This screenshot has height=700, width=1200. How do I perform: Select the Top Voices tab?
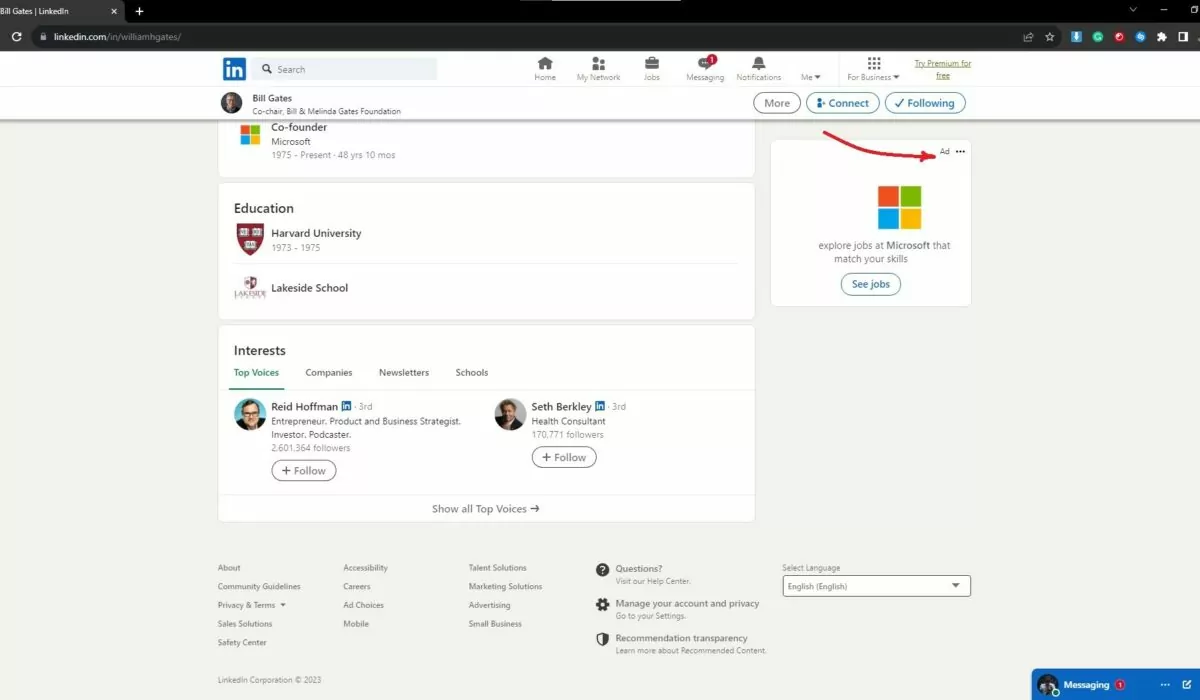point(256,372)
